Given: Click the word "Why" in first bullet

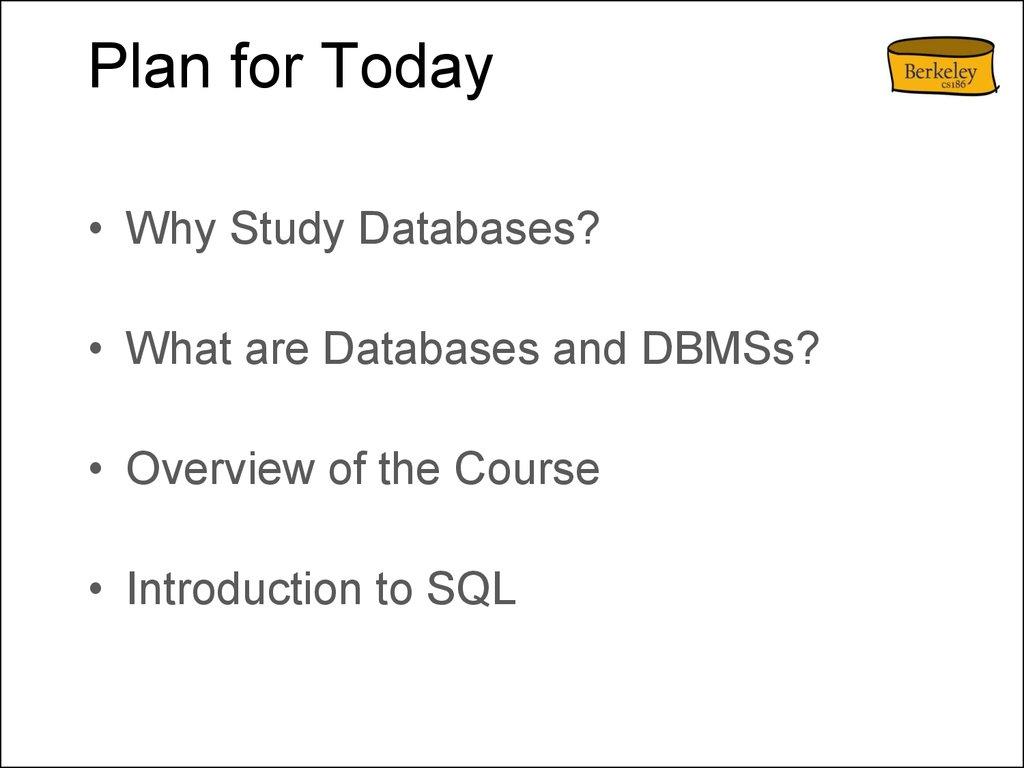Looking at the screenshot, I should [x=170, y=232].
